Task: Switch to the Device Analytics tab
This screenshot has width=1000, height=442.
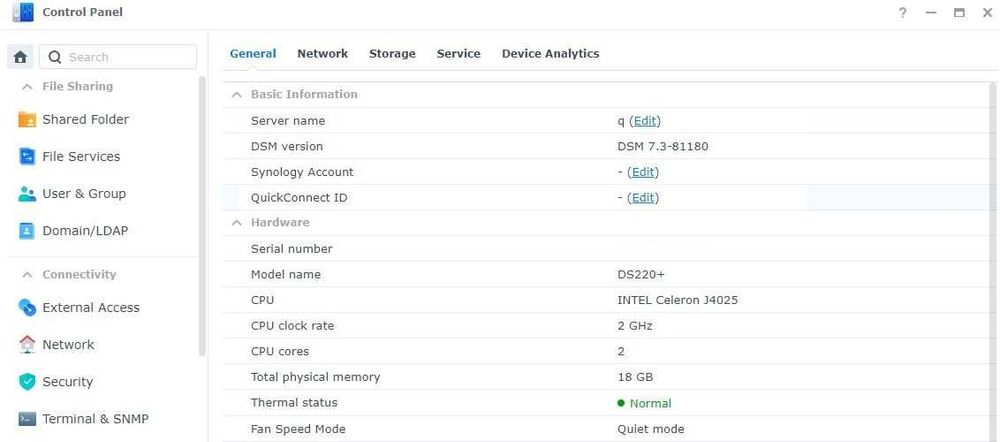Action: coord(550,54)
